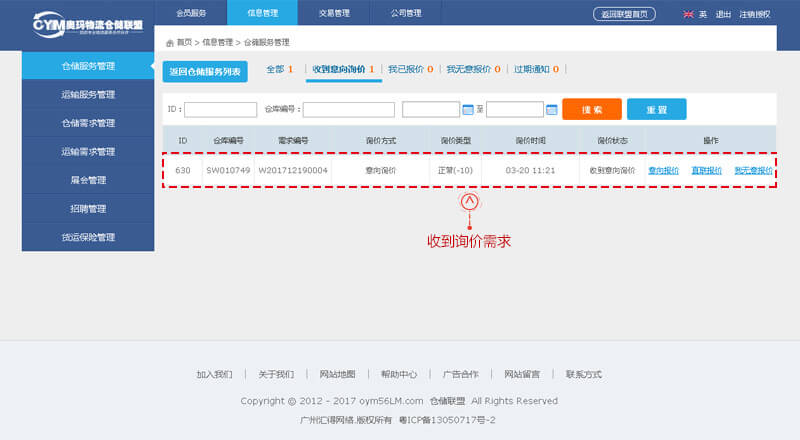Click the home icon in breadcrumb

coord(169,43)
